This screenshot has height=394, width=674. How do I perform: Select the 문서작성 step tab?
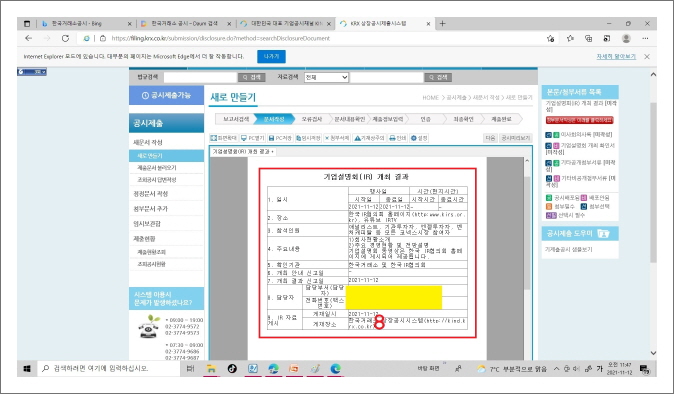[274, 119]
